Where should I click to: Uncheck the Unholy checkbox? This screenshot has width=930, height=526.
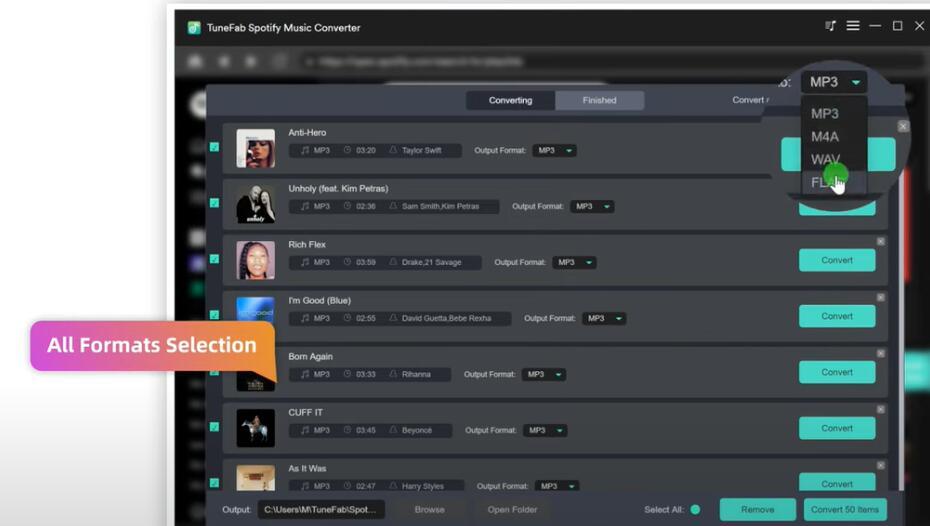(x=215, y=203)
